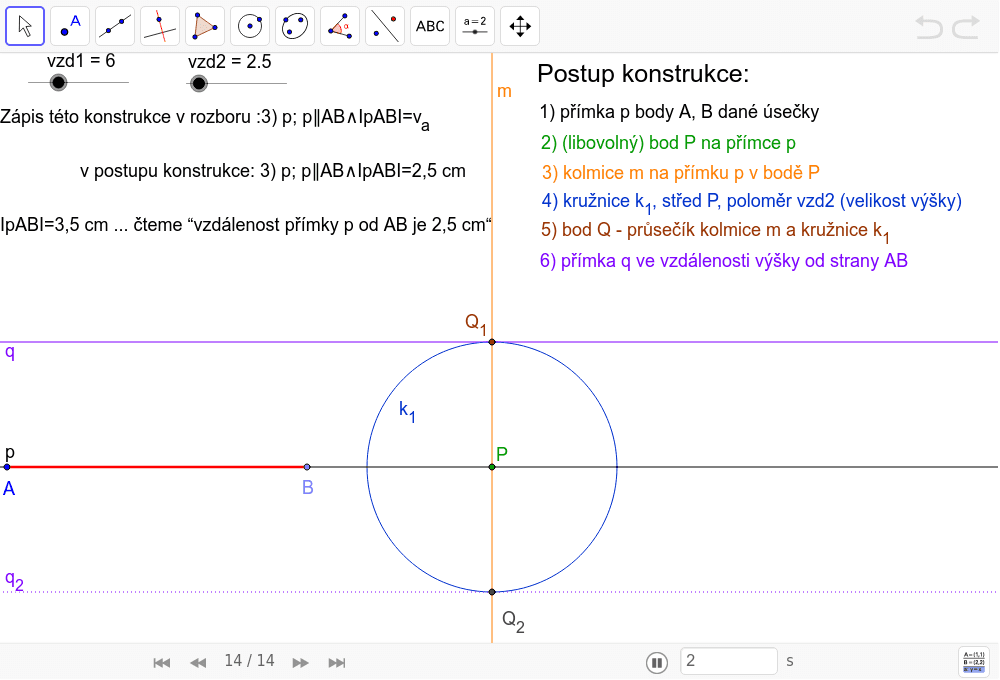Click the k1 circle label
This screenshot has width=1000, height=680.
pos(407,410)
